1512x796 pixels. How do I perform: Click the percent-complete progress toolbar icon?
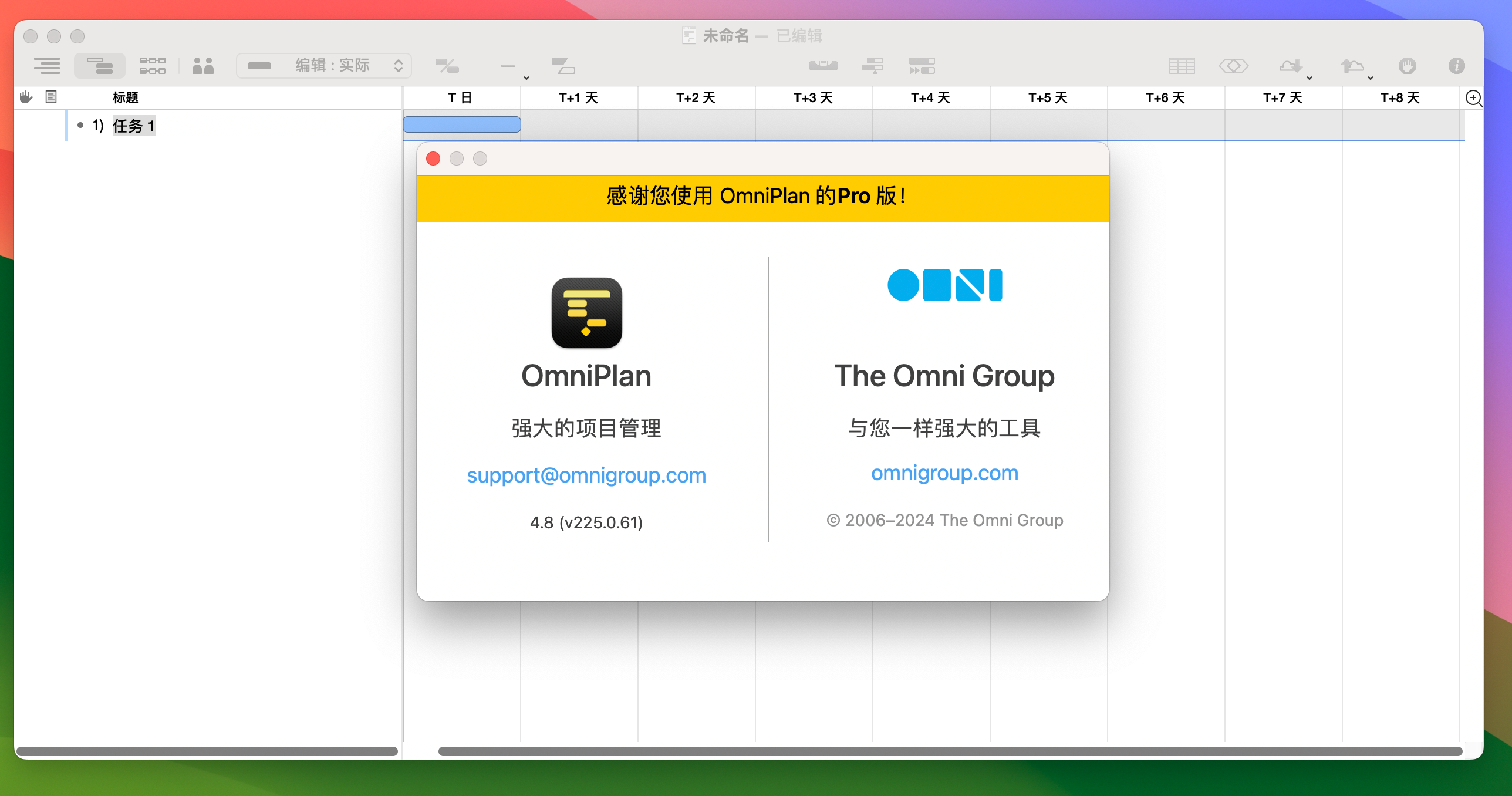click(447, 66)
